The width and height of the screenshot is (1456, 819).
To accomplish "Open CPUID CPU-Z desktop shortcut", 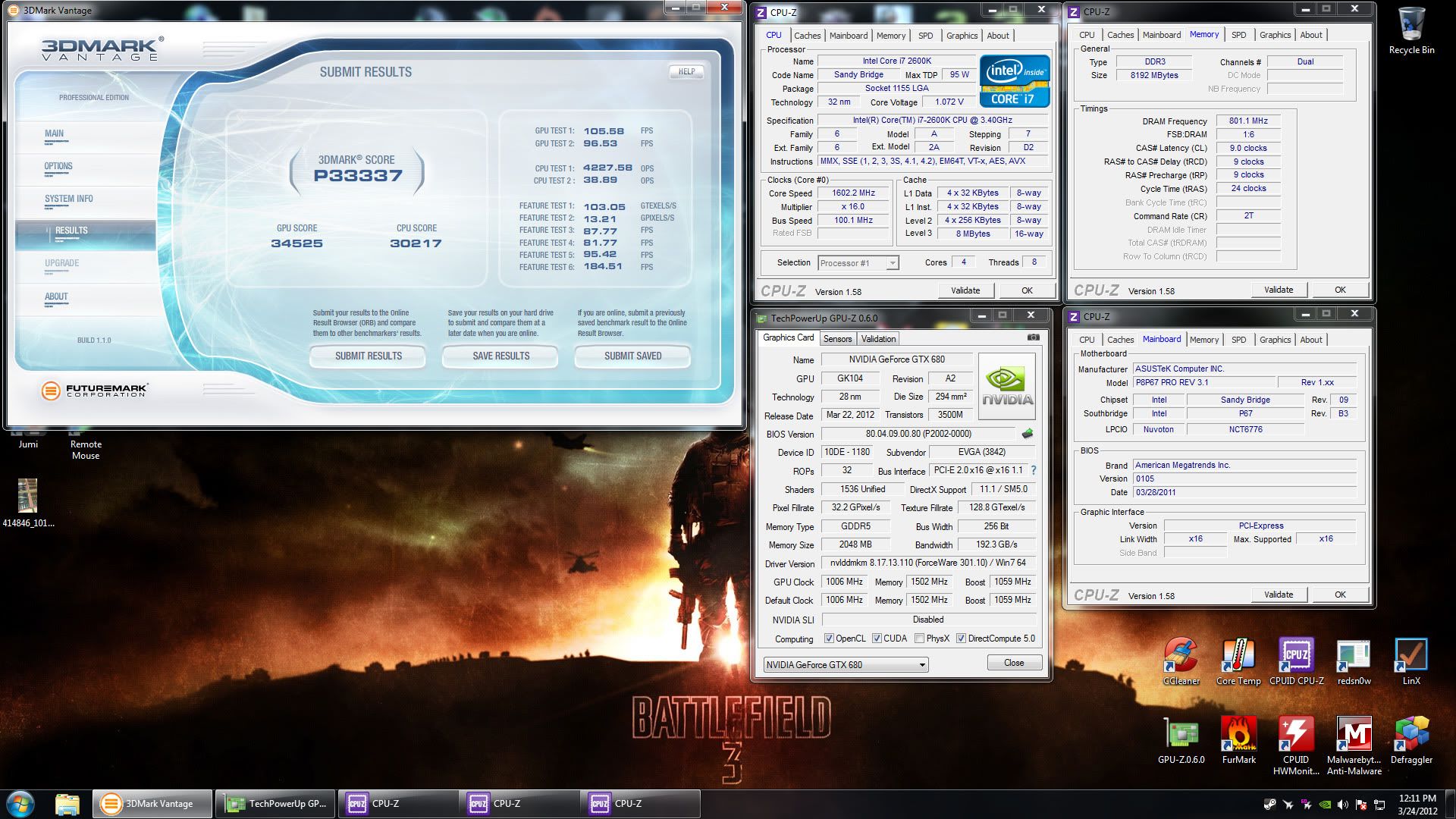I will [1296, 662].
